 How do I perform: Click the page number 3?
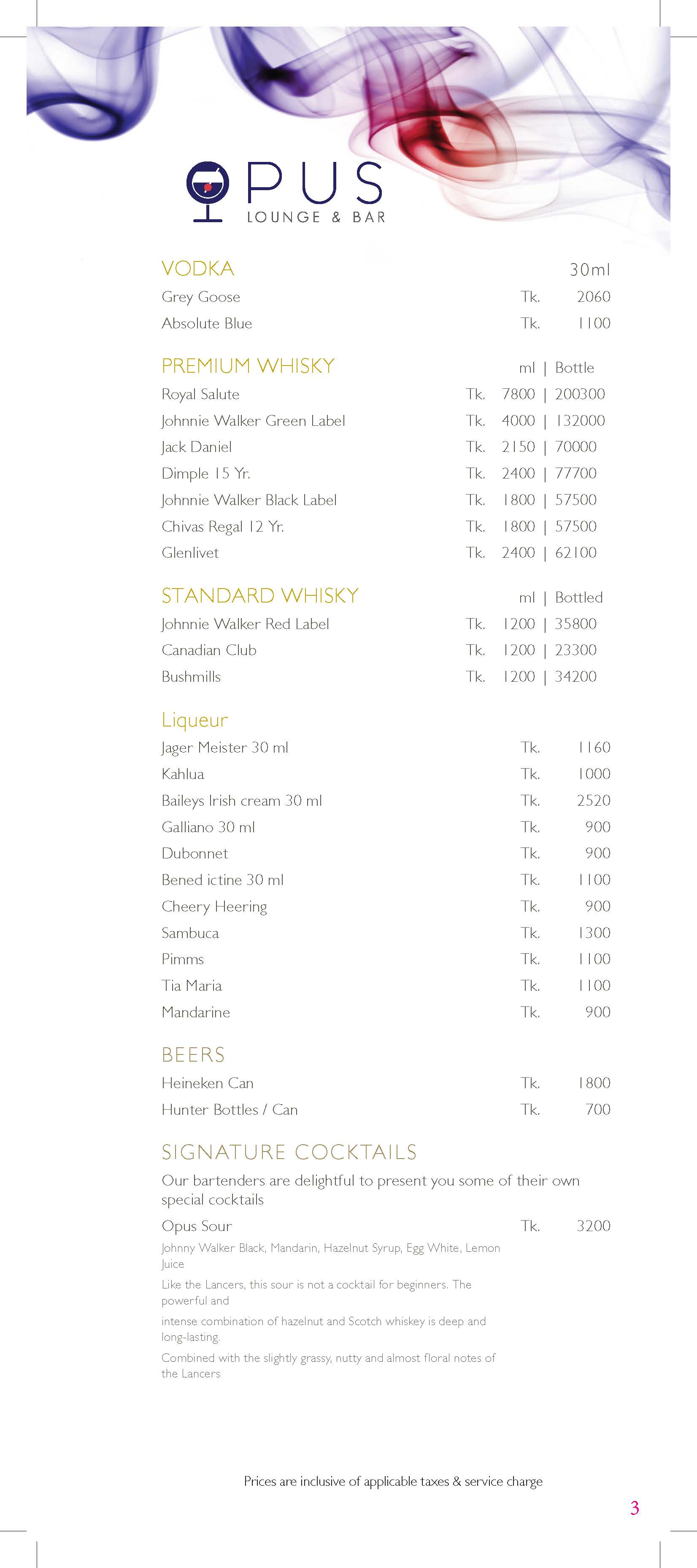634,1508
